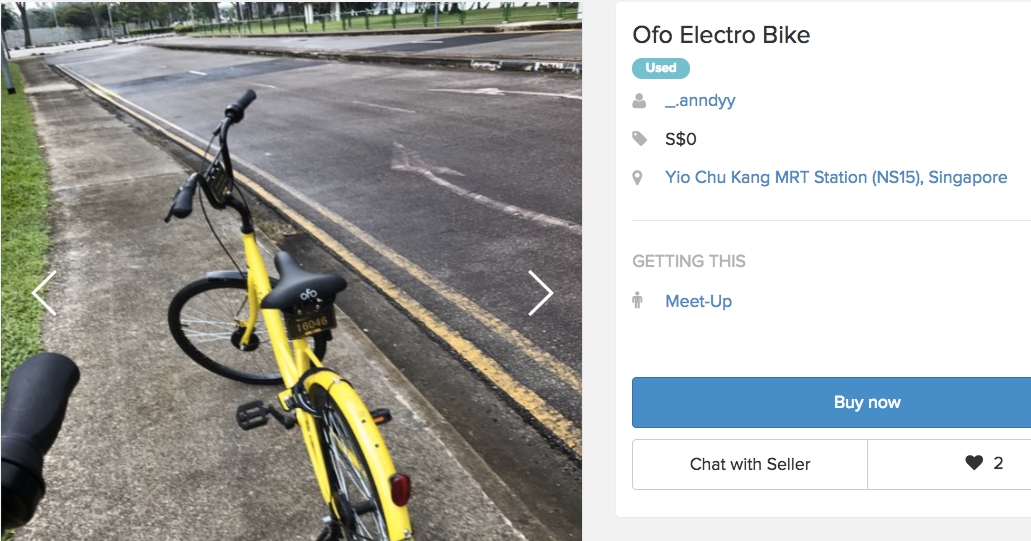
Task: Go to the next listing photo
Action: (x=540, y=293)
